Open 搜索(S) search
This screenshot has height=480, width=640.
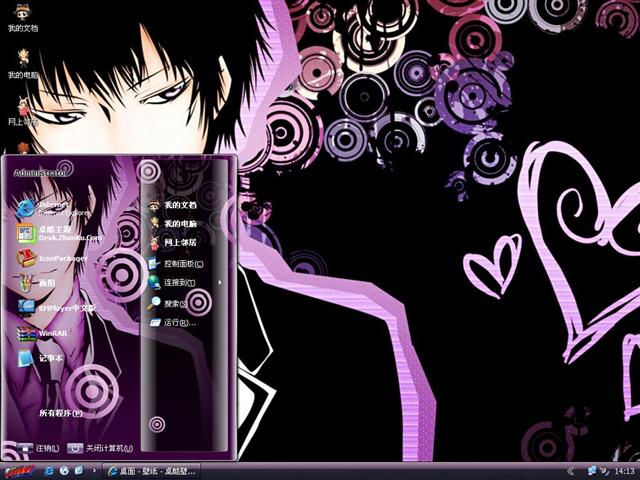tap(168, 304)
